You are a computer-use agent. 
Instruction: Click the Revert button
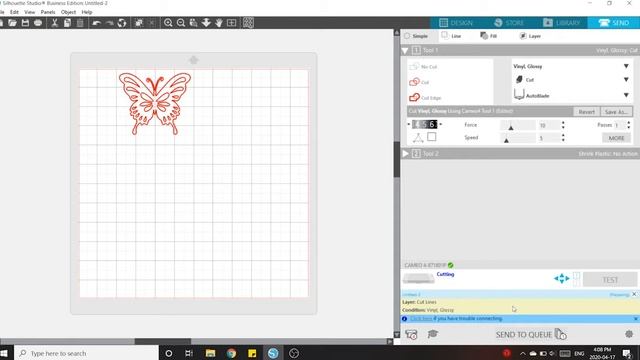click(586, 112)
